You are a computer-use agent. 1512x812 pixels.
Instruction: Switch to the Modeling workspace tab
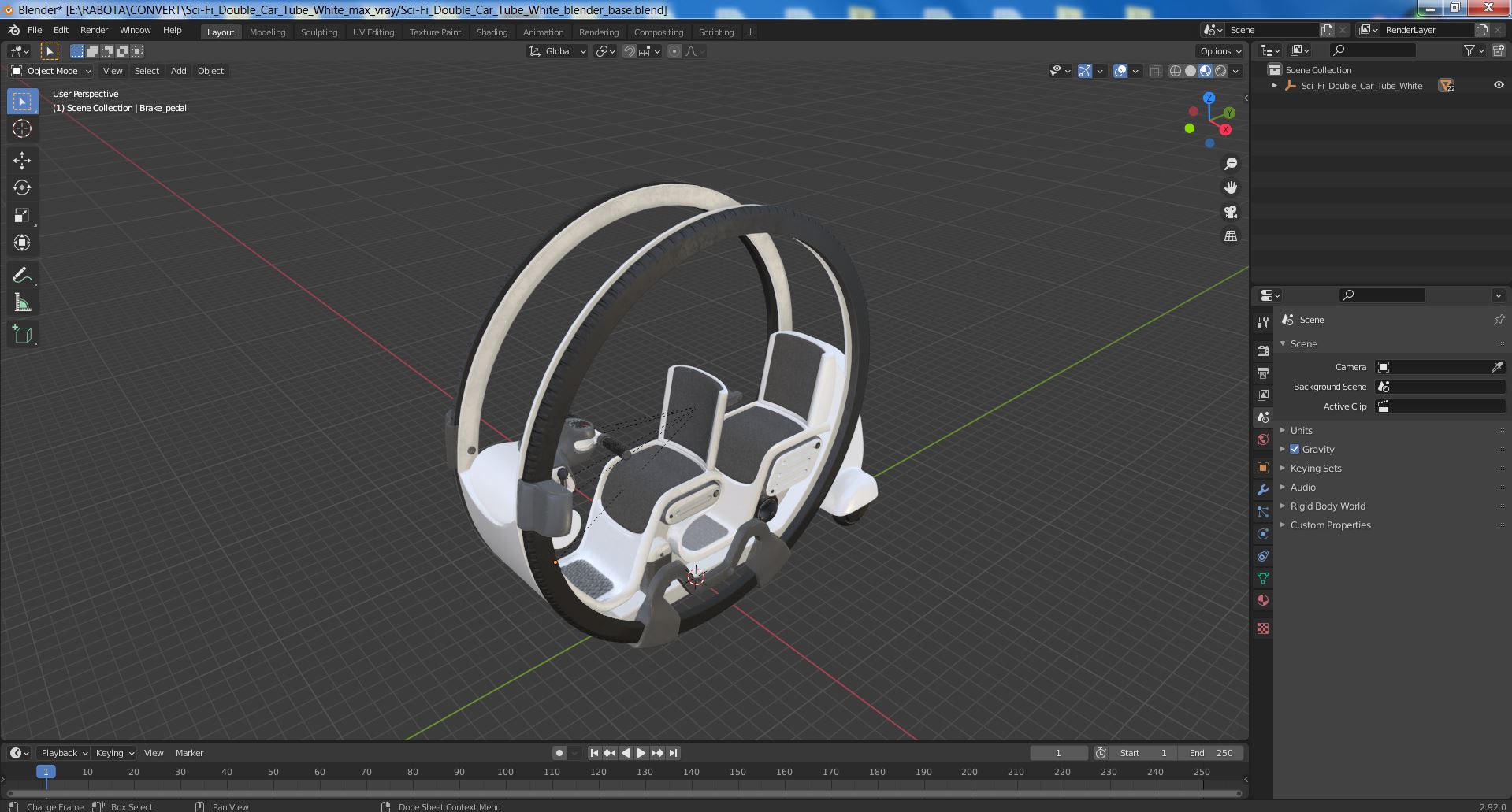267,32
